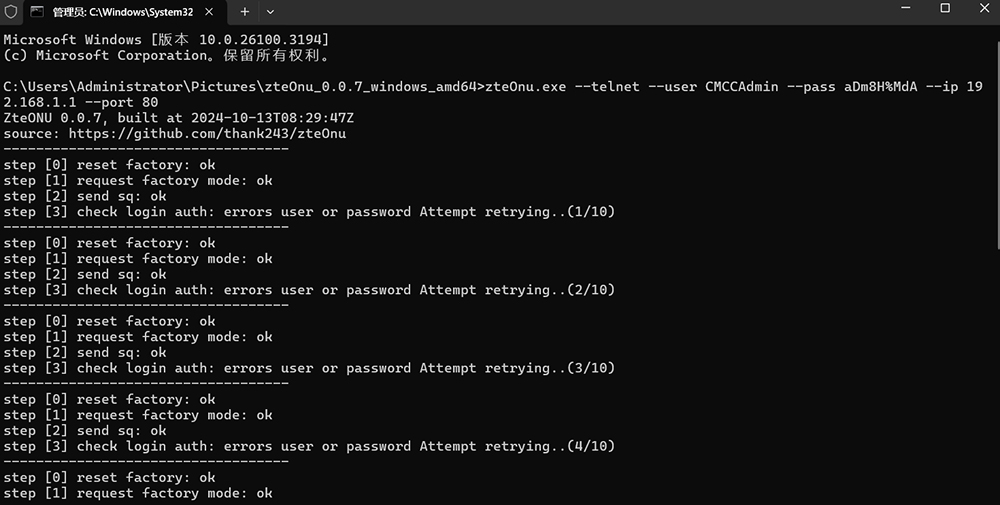Maximize the terminal window
The width and height of the screenshot is (1000, 505).
945,8
